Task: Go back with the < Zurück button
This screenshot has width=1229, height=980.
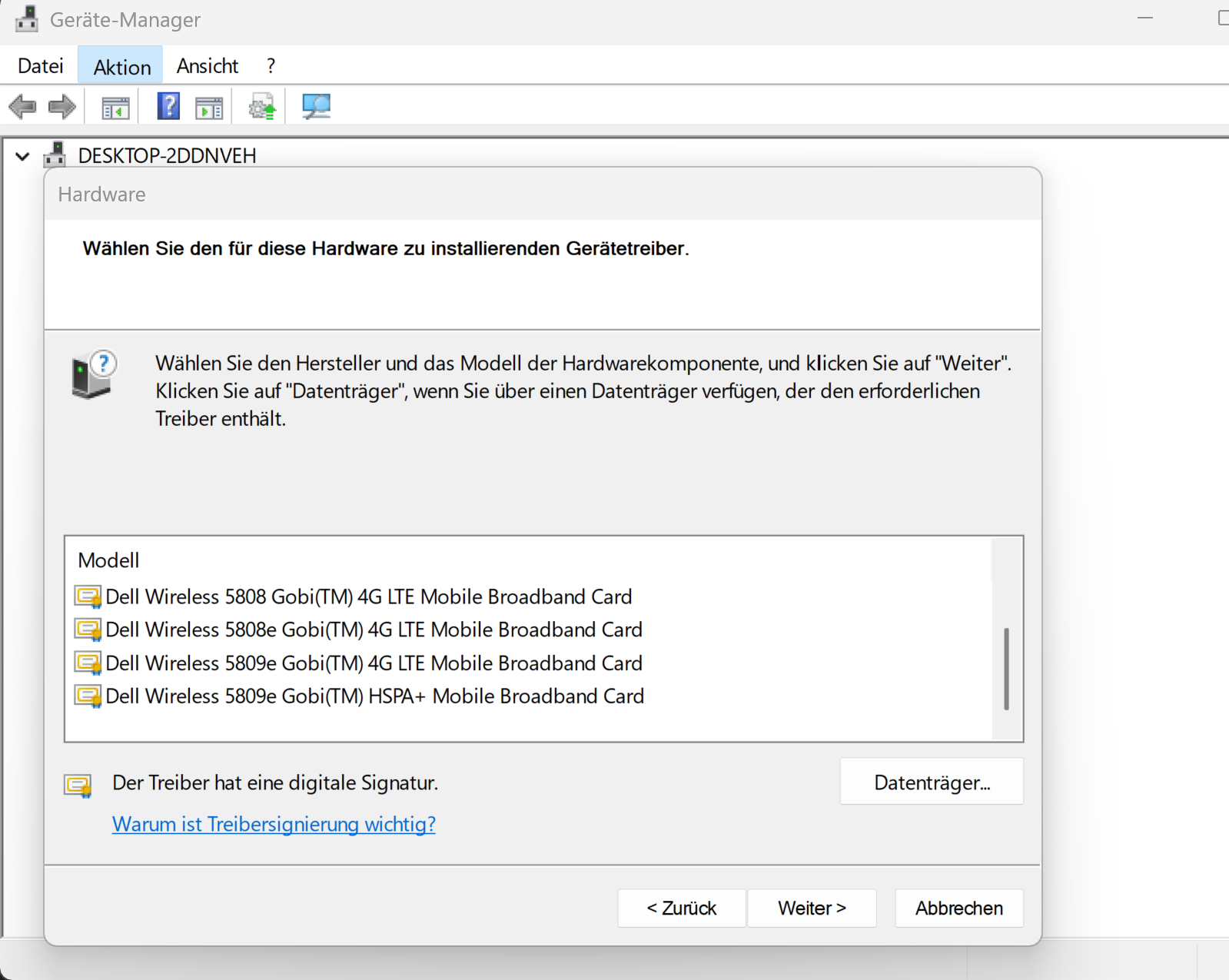Action: 681,909
